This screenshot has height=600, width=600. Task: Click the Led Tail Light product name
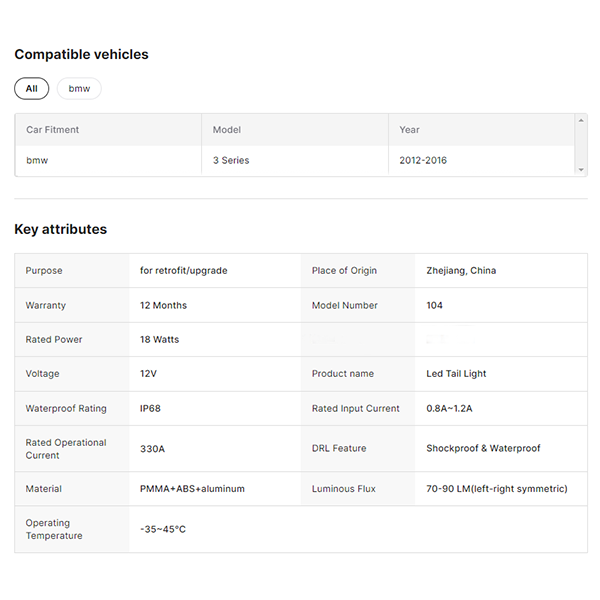click(x=456, y=374)
